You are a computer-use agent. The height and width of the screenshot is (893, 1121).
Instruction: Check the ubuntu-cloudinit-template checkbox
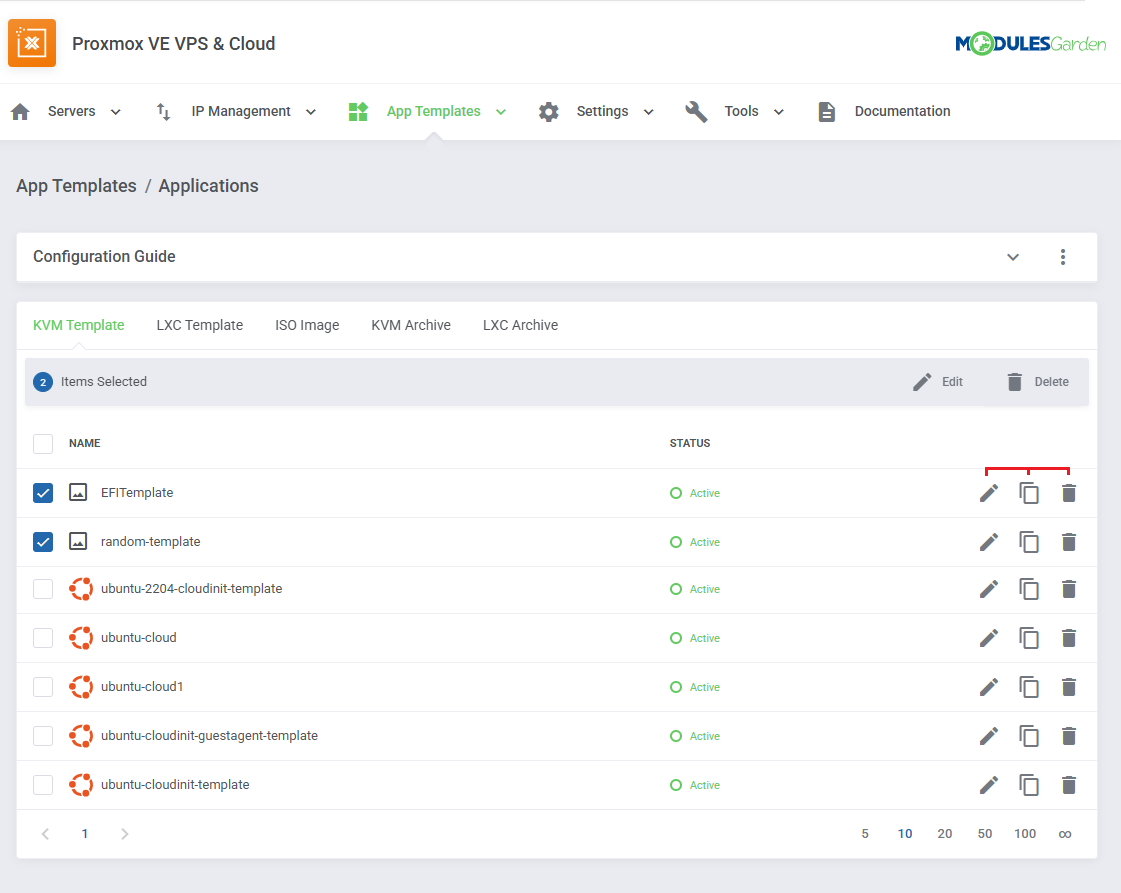43,785
